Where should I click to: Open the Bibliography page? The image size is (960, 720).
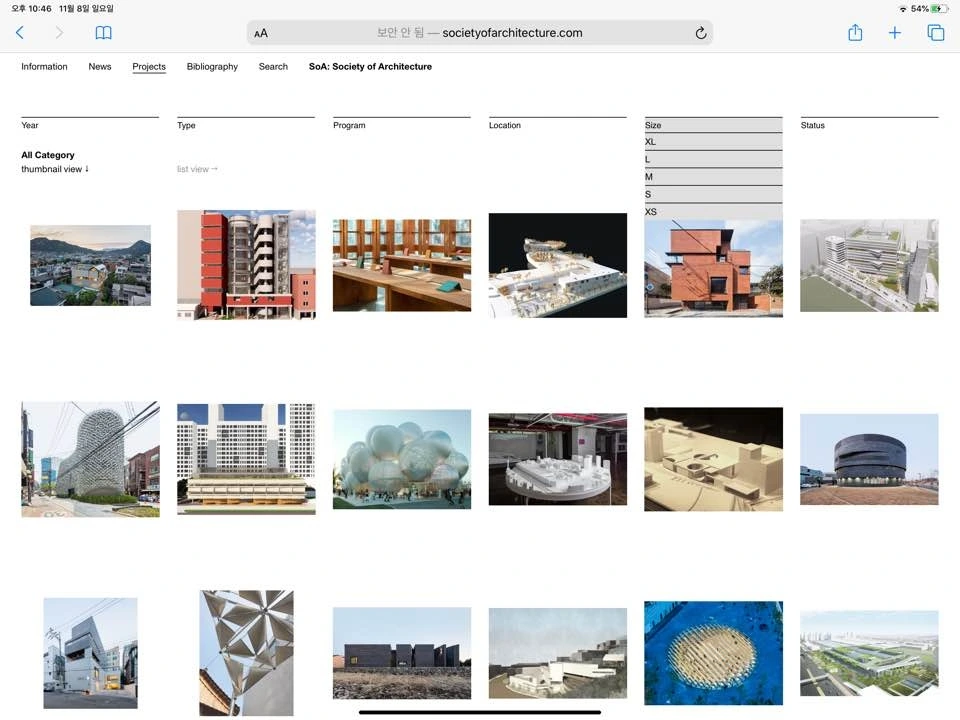pyautogui.click(x=212, y=67)
